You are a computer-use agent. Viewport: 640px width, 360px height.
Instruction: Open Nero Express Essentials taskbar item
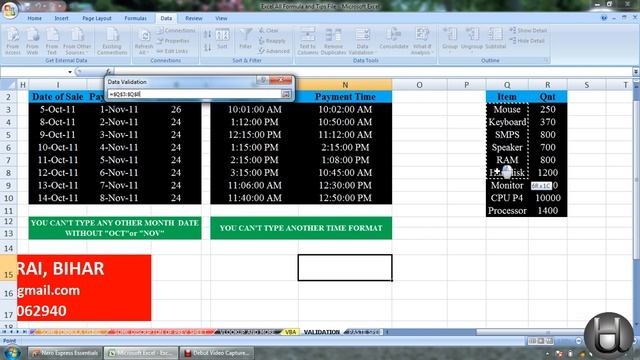point(65,353)
